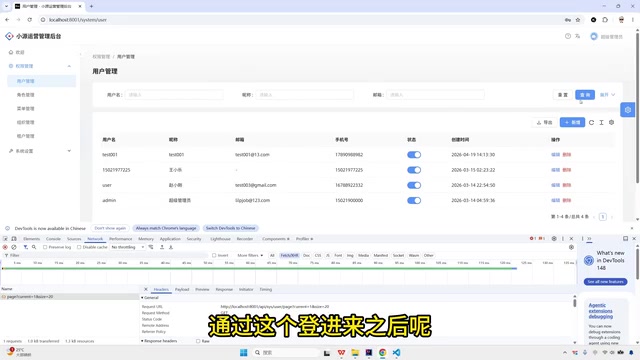Click the 重置 reset button
The image size is (640, 360).
point(562,95)
